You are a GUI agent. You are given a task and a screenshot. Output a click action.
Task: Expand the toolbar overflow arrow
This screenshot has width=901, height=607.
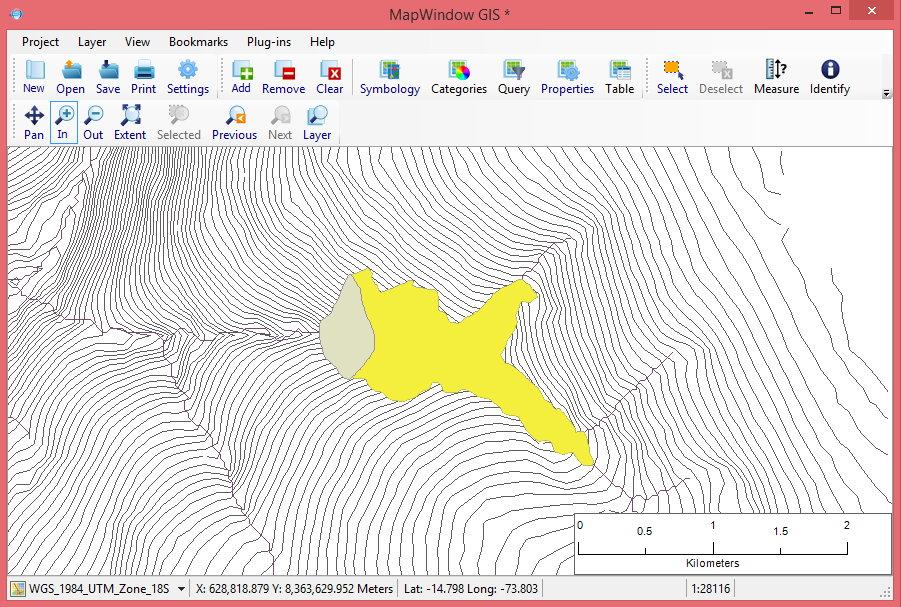(887, 93)
